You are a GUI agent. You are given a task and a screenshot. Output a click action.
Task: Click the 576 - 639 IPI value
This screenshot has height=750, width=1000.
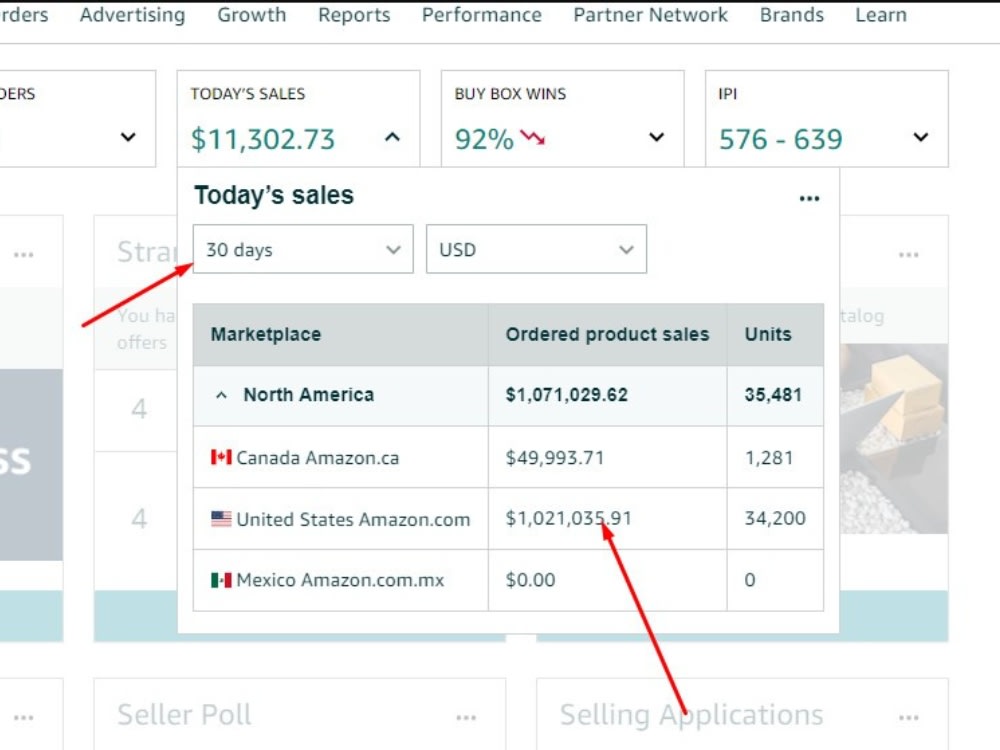pos(781,139)
